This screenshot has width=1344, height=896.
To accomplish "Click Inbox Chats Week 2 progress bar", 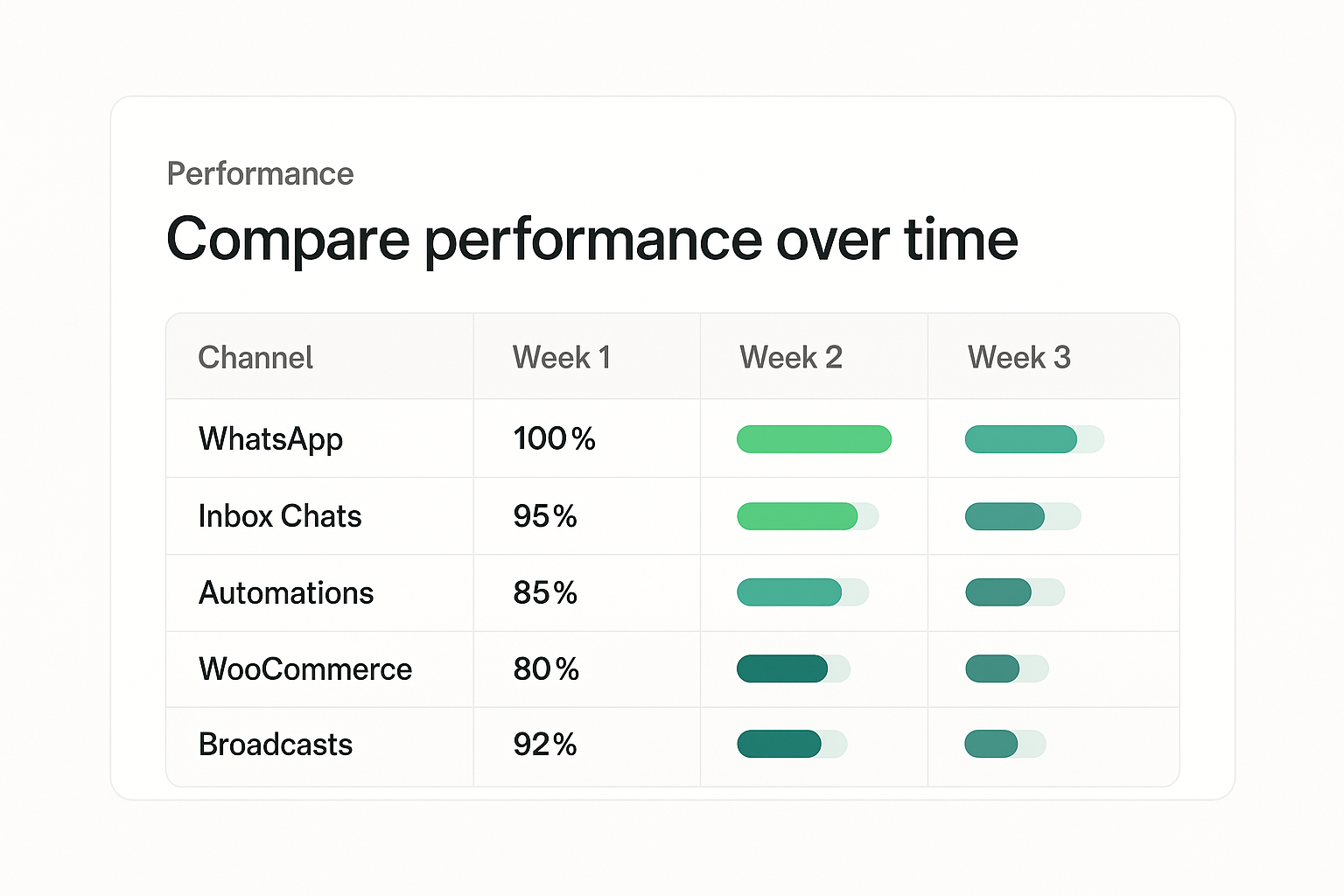I will pos(807,516).
